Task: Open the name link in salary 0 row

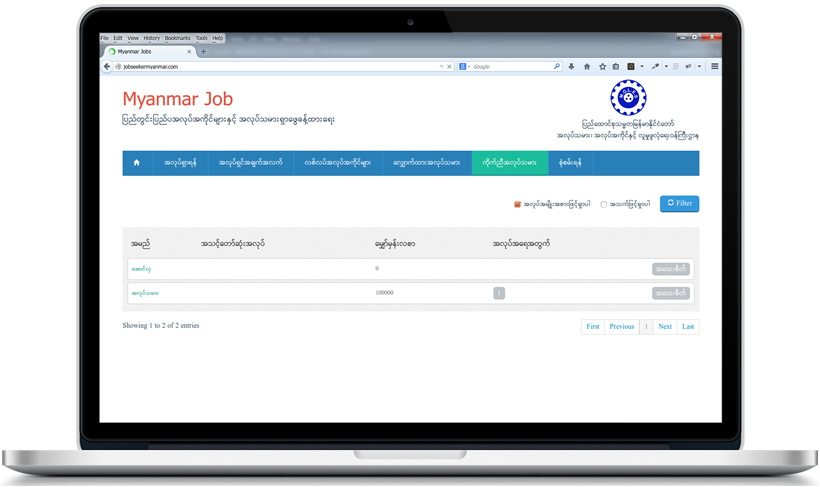Action: coord(141,269)
